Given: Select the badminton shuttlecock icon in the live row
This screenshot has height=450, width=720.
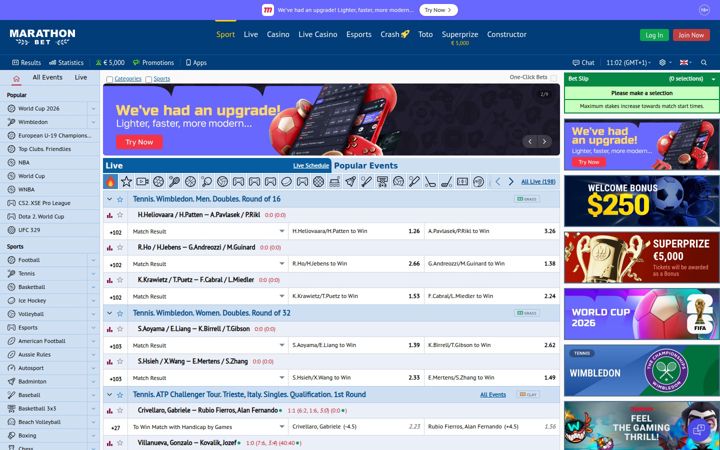Looking at the screenshot, I should [x=350, y=182].
